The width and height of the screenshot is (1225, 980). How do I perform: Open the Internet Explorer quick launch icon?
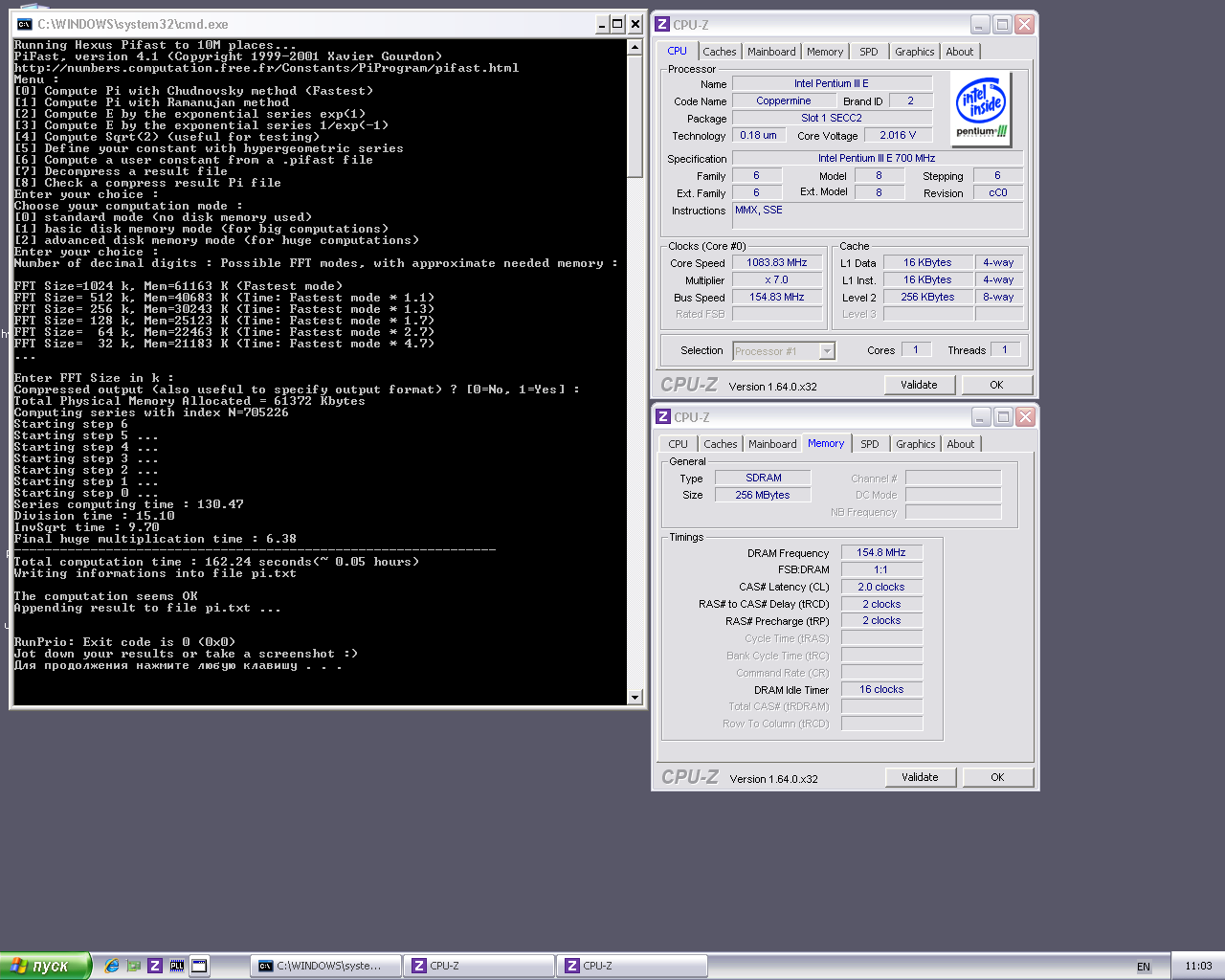point(112,966)
